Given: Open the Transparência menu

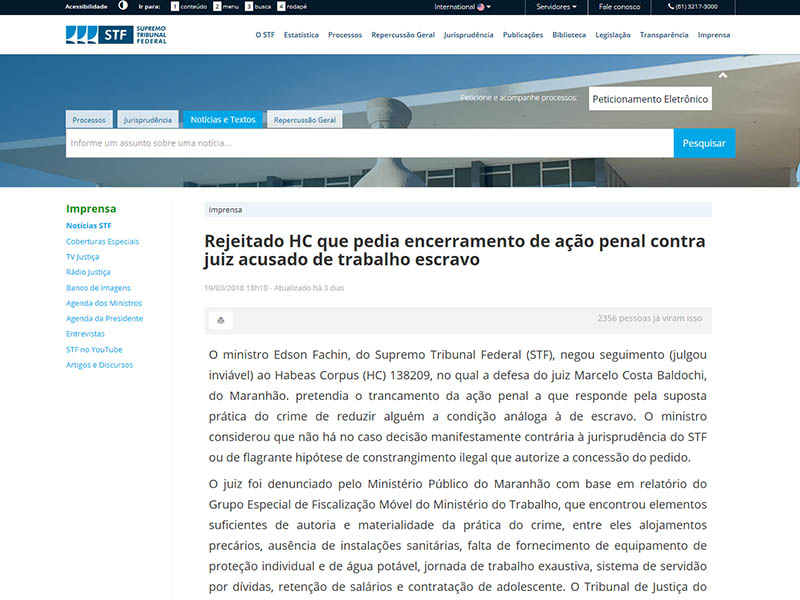Looking at the screenshot, I should pyautogui.click(x=664, y=35).
